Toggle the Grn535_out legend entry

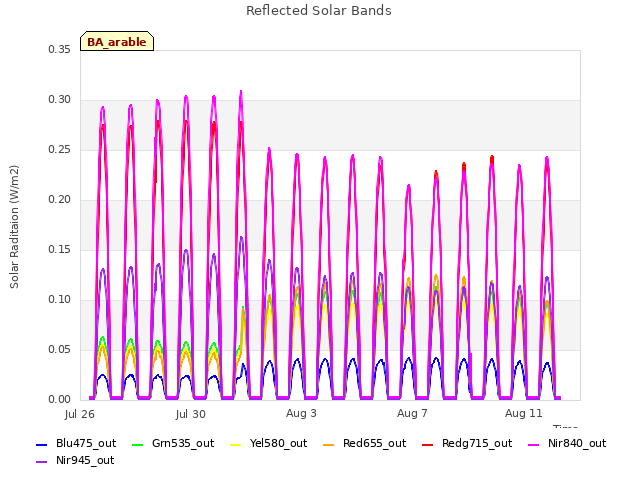(173, 444)
